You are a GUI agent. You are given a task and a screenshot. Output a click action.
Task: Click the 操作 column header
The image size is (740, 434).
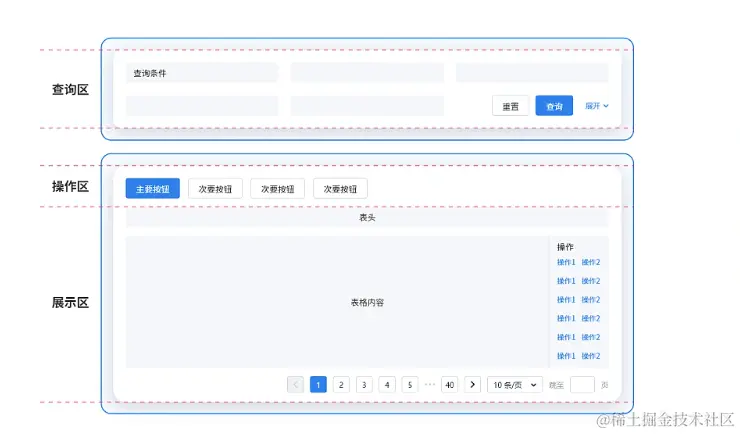(565, 247)
